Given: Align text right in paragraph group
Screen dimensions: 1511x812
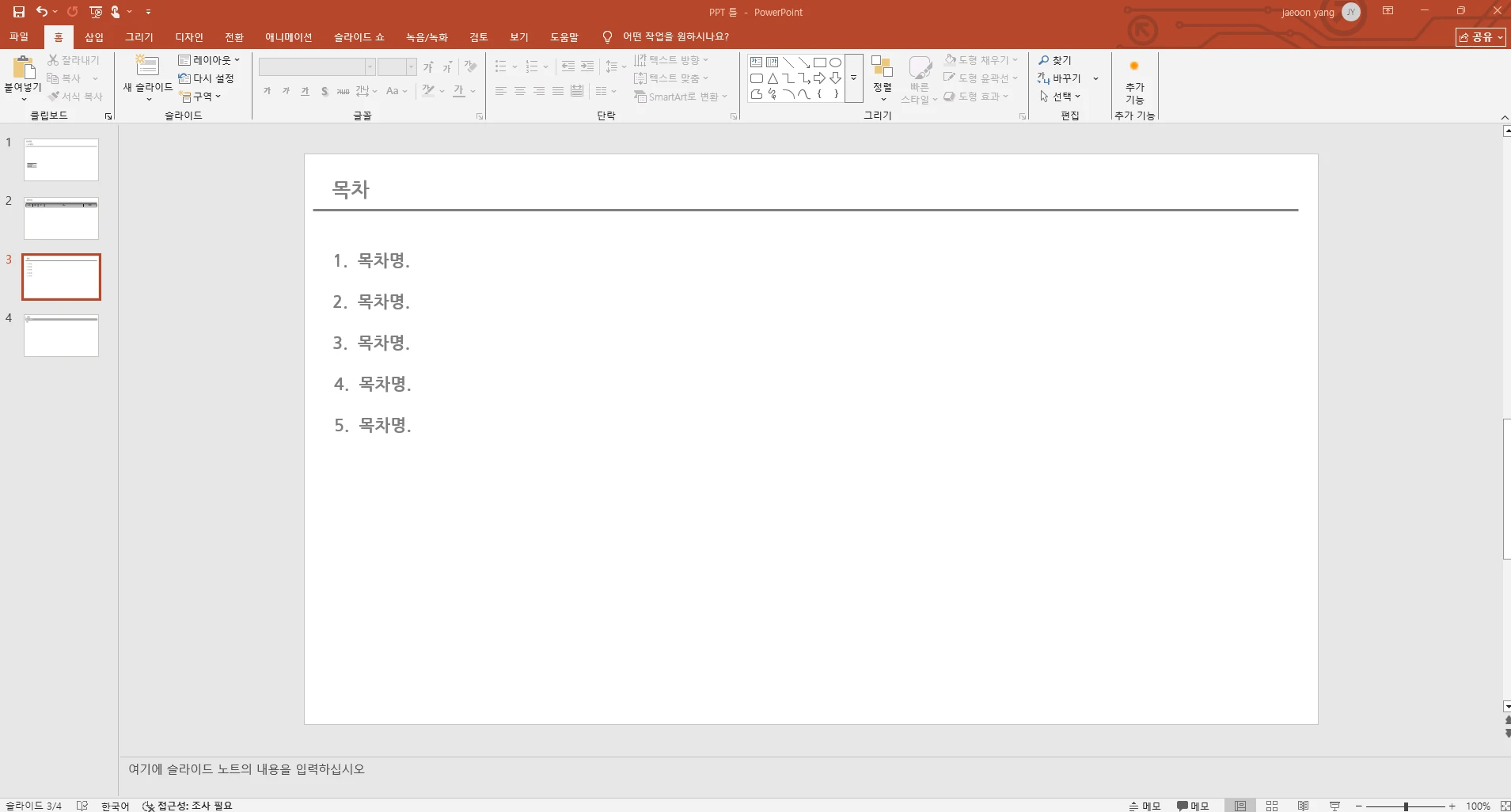Looking at the screenshot, I should [x=539, y=91].
